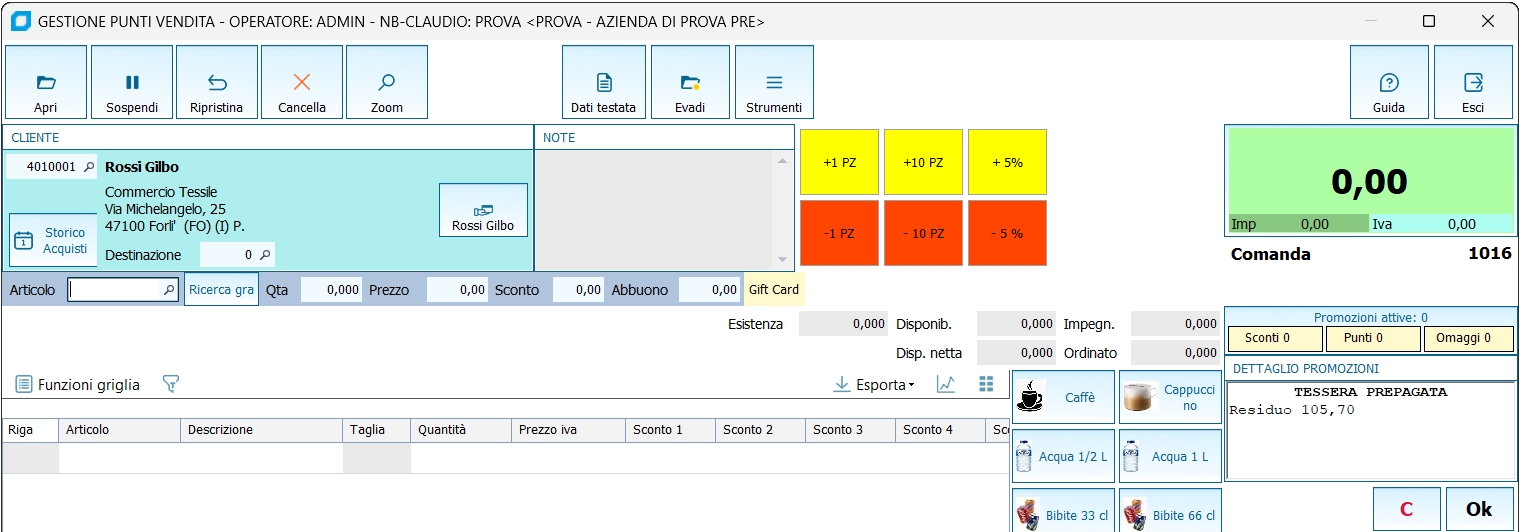Click the Punti 0 promotions button
Image resolution: width=1522 pixels, height=532 pixels.
[x=1371, y=339]
